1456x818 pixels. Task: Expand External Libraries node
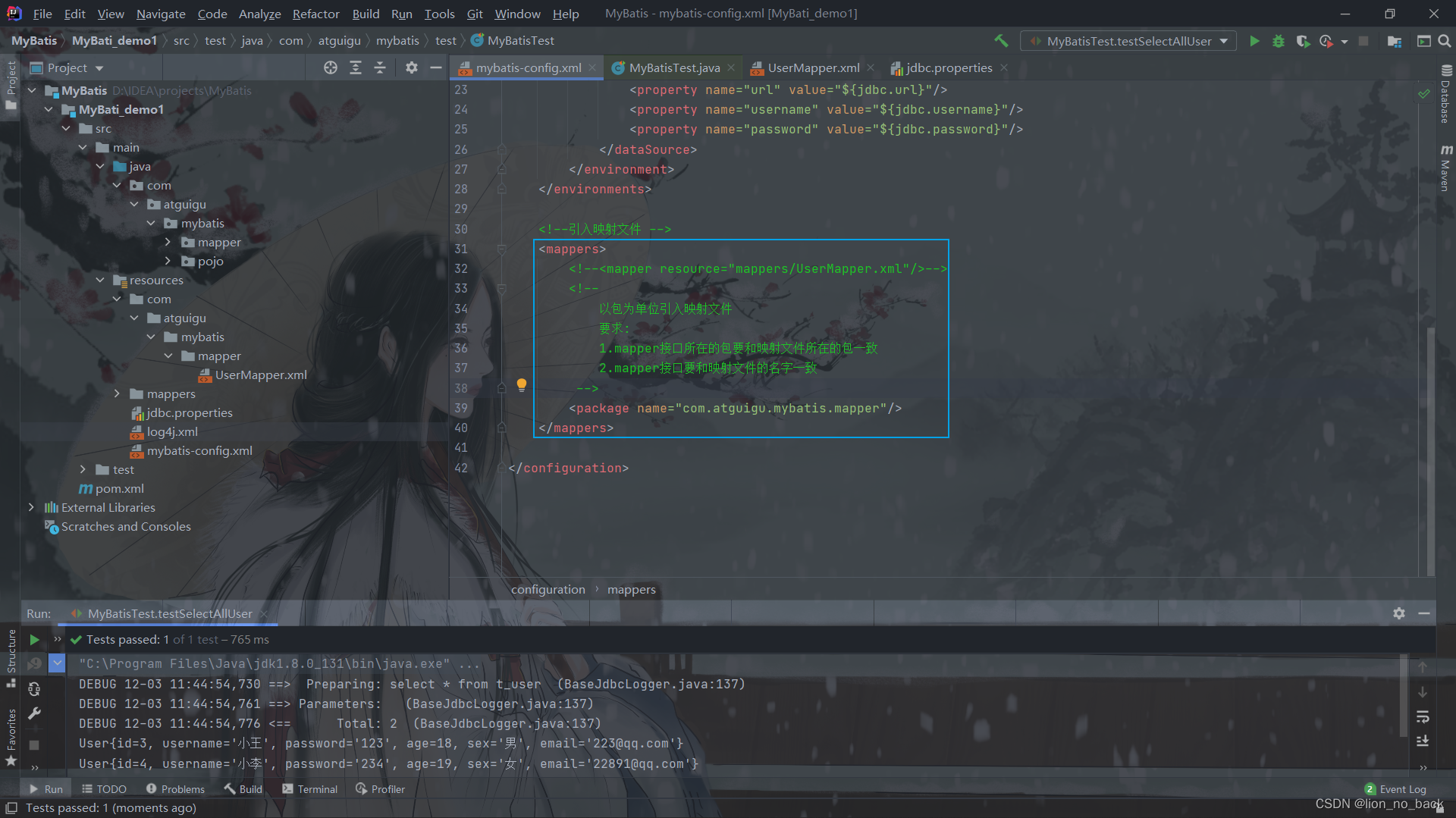click(x=31, y=507)
